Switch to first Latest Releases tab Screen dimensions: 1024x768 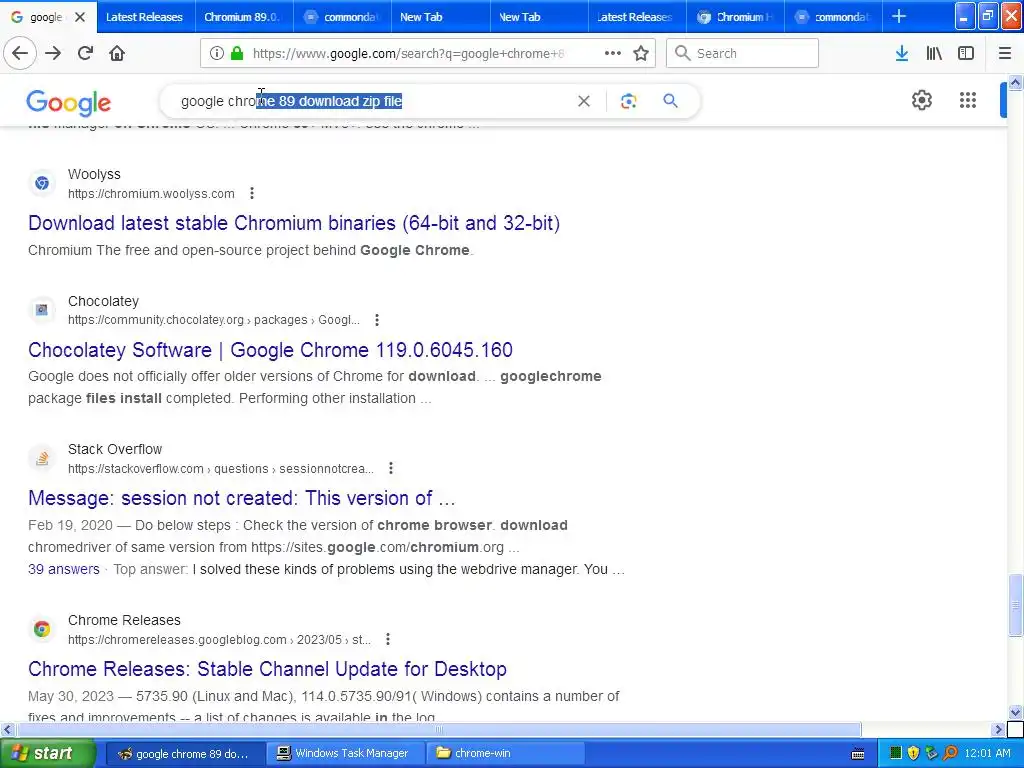pyautogui.click(x=144, y=17)
